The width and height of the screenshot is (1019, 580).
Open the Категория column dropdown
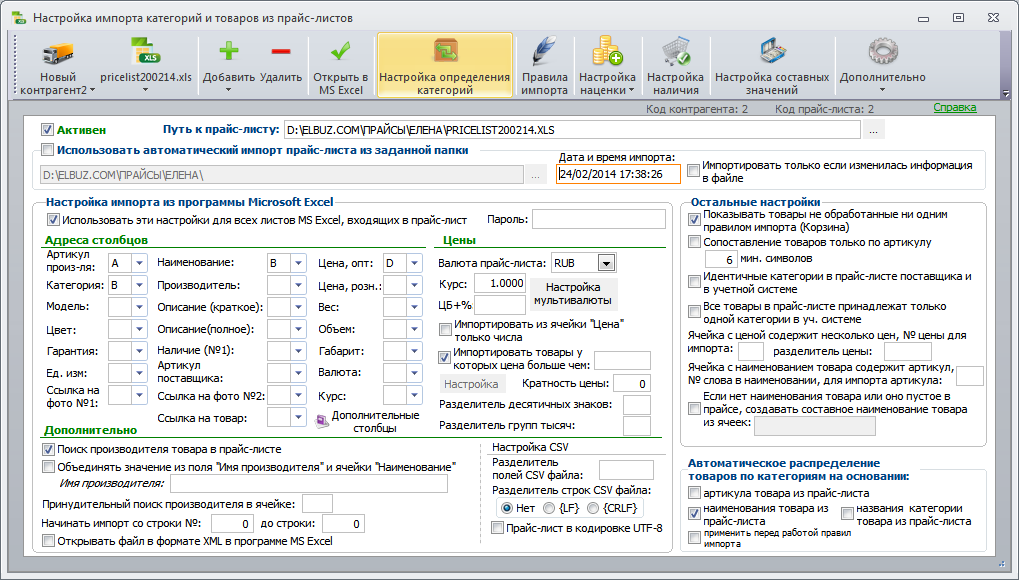[x=140, y=285]
